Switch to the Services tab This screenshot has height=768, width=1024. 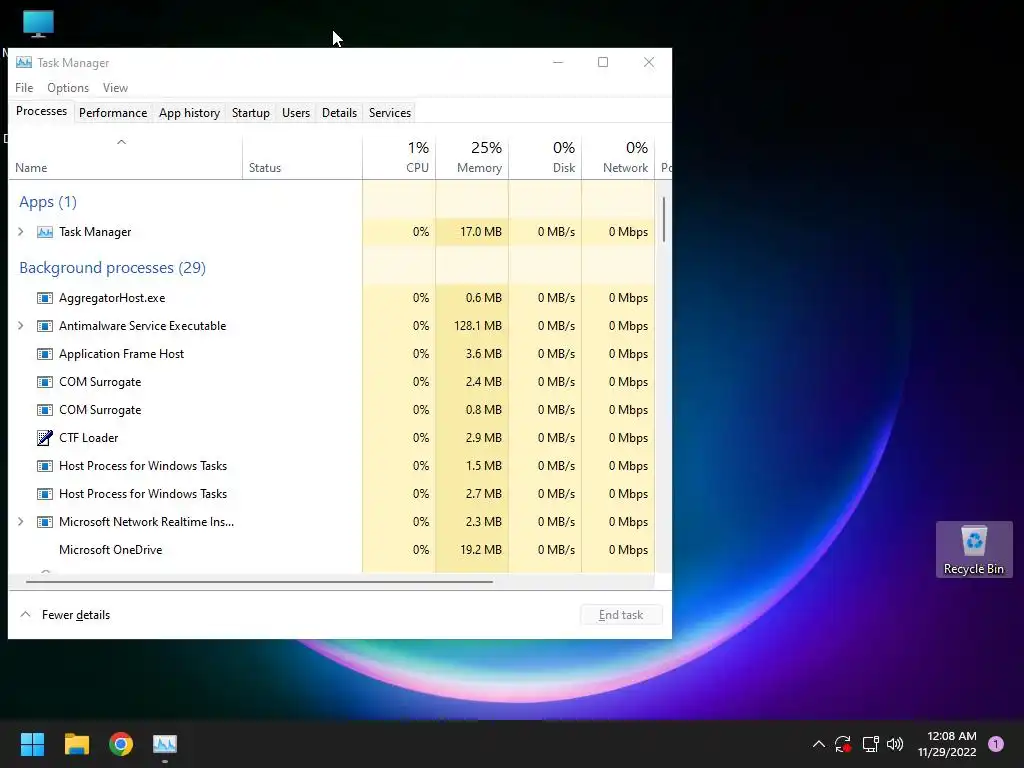(390, 113)
